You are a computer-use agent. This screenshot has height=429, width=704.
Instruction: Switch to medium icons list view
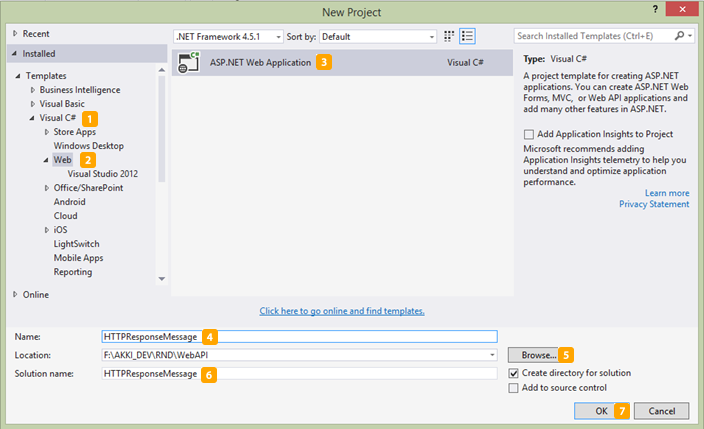coord(467,36)
